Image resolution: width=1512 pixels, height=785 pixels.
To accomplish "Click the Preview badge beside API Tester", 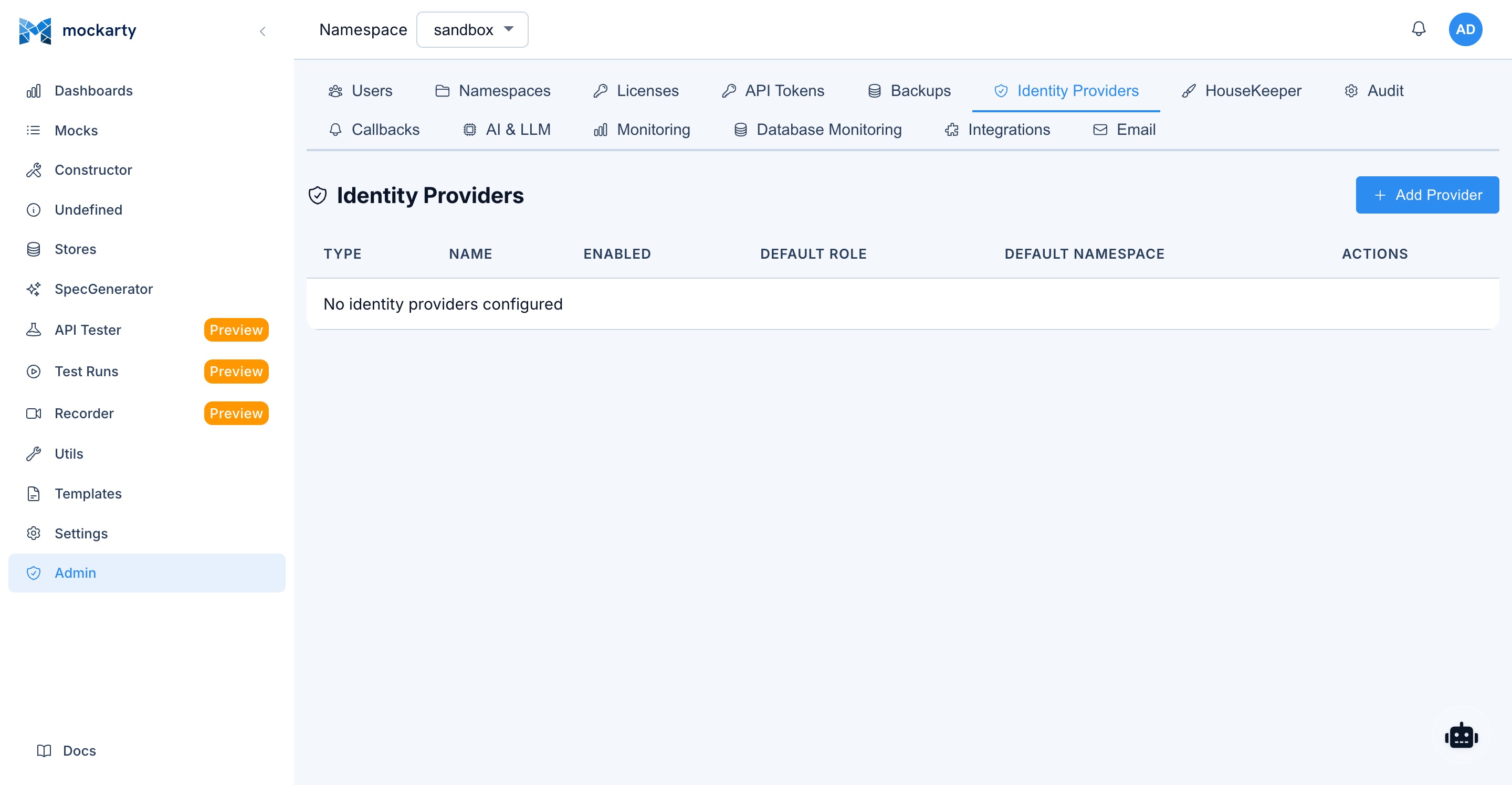I will click(x=236, y=330).
